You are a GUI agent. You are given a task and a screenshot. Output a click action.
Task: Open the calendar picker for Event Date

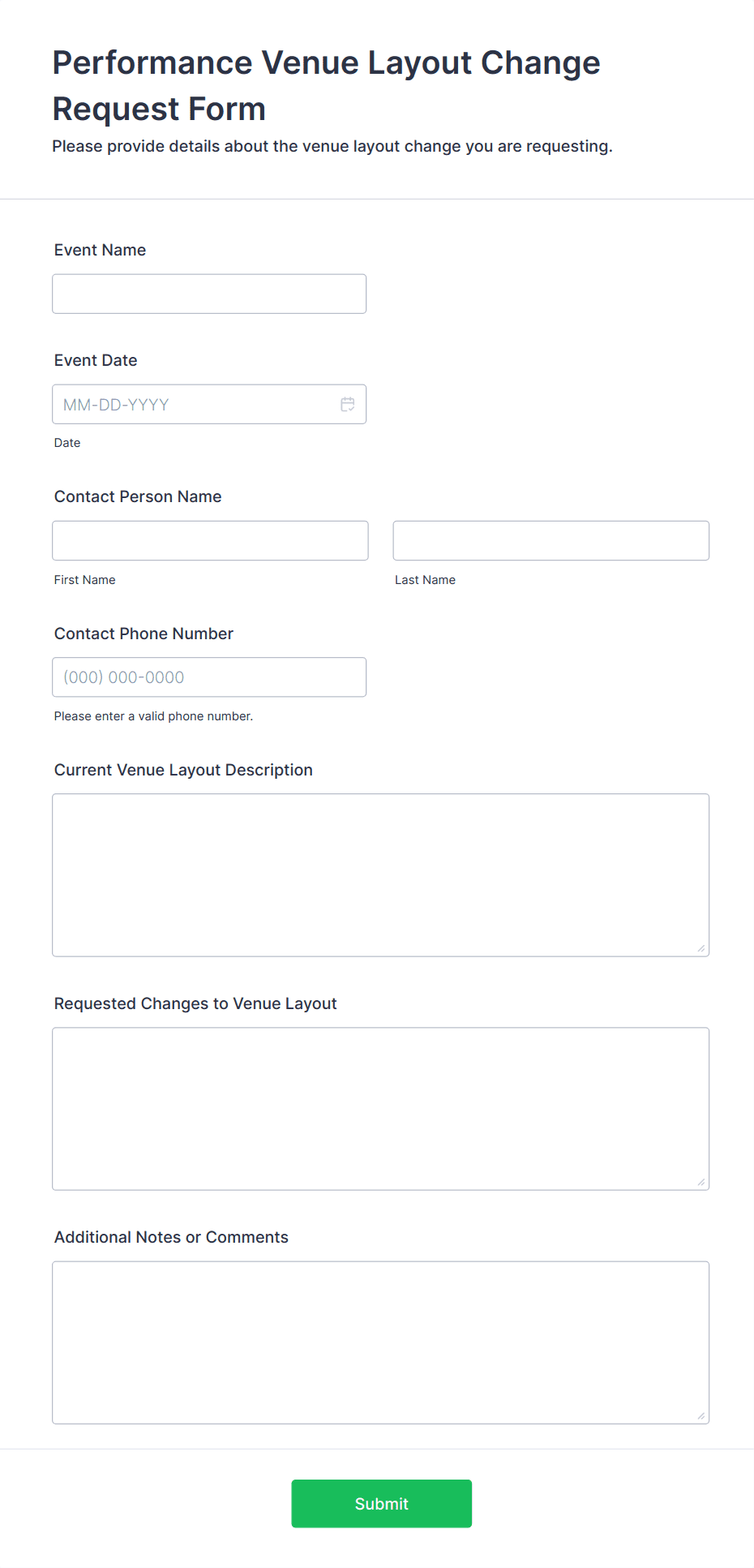(348, 403)
